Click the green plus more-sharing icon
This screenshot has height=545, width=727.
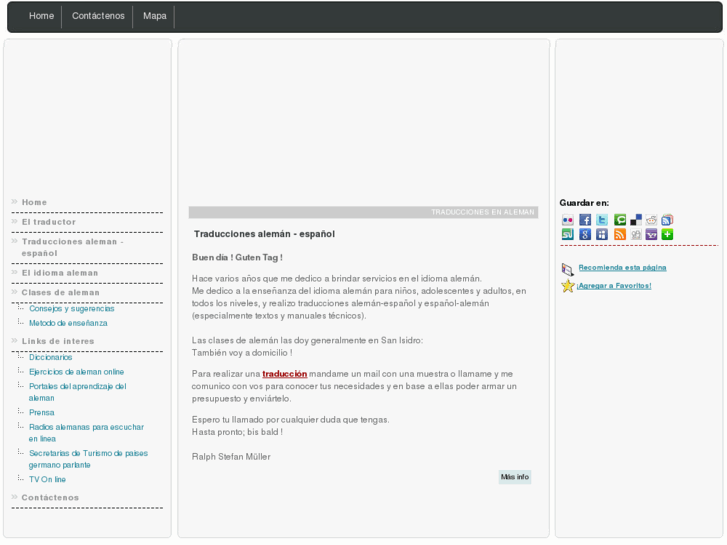[x=667, y=234]
